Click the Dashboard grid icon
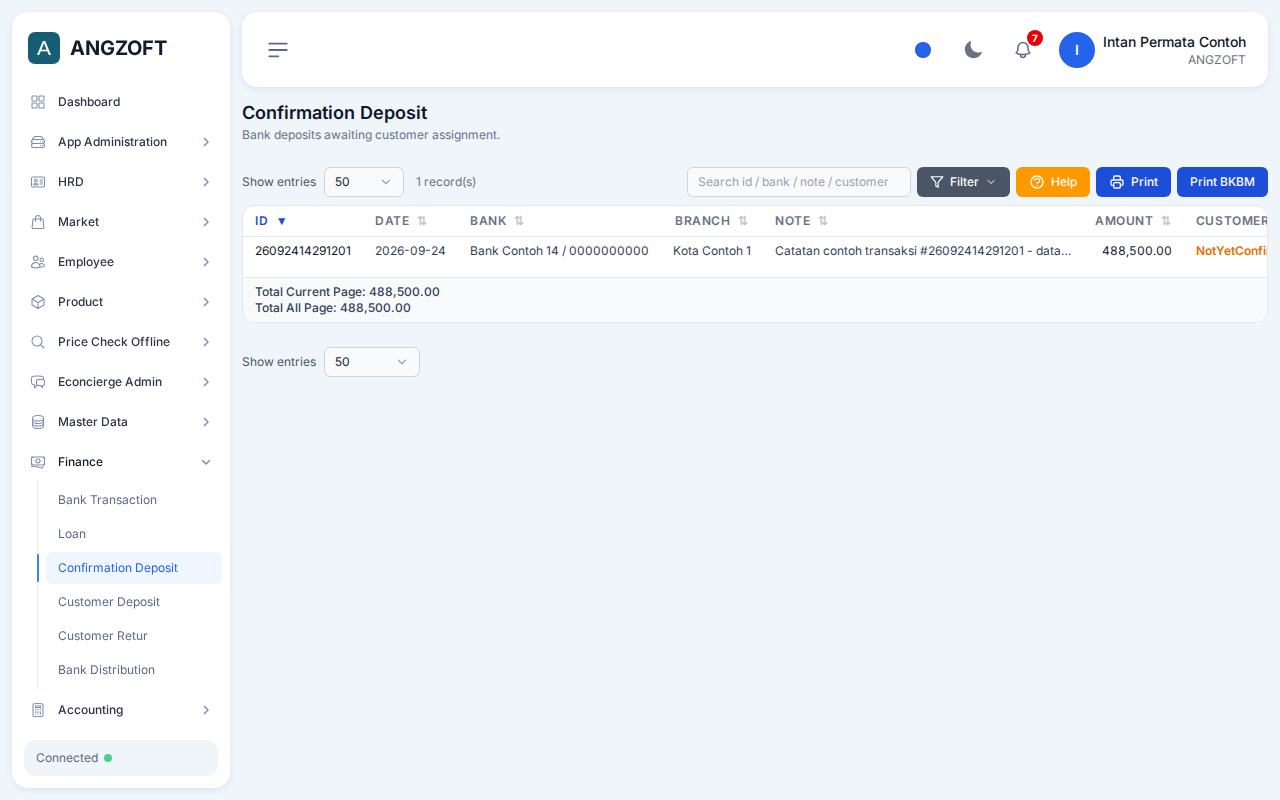The width and height of the screenshot is (1280, 800). click(x=38, y=102)
